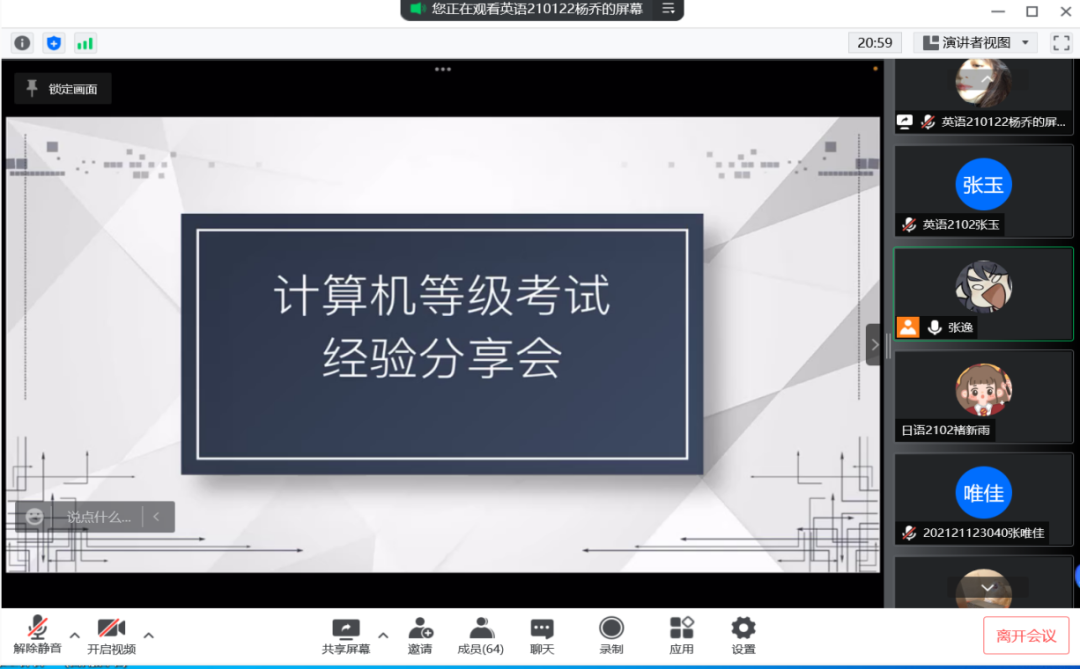The height and width of the screenshot is (669, 1080).
Task: Unmute microphone (解除静音)
Action: tap(37, 634)
